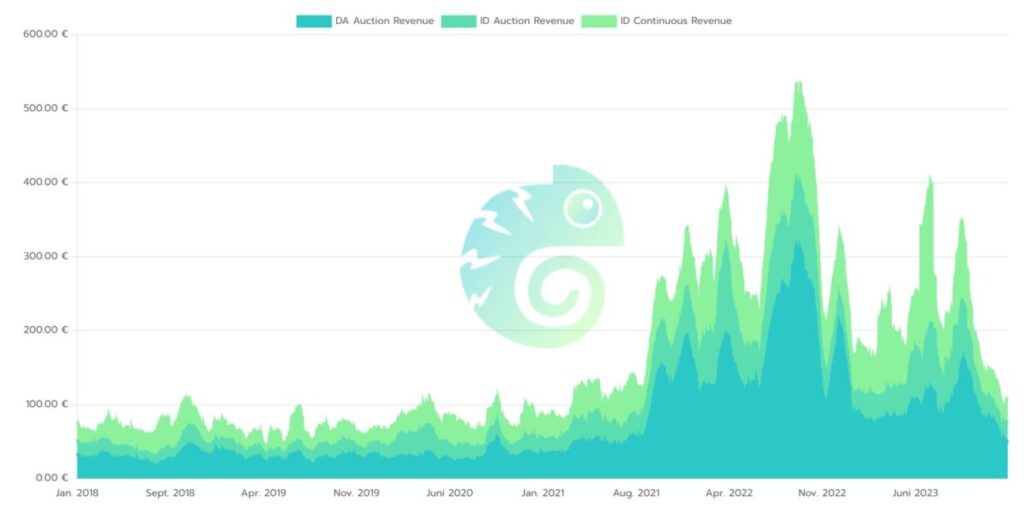Click the ID Auction Revenue legend color box
Screen dimensions: 1024x512
[x=458, y=21]
